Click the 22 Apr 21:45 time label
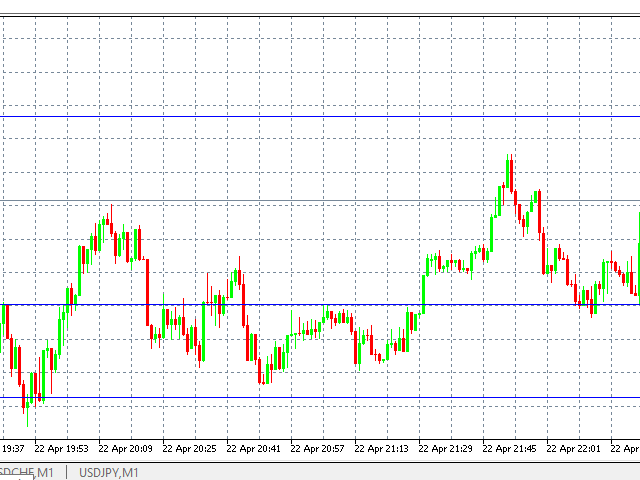Screen dimensions: 640x480 tap(509, 449)
